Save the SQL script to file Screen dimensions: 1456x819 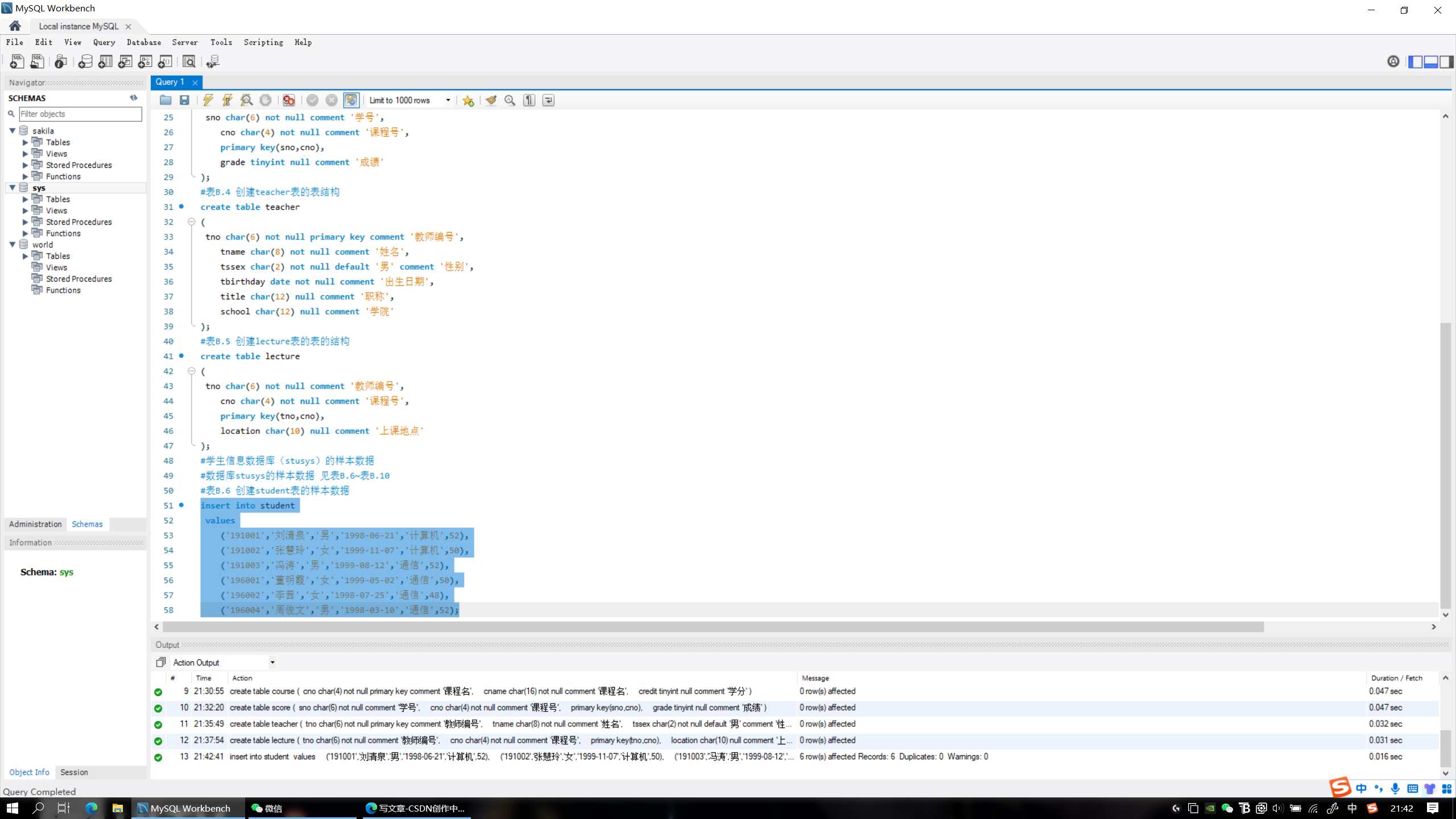tap(184, 100)
